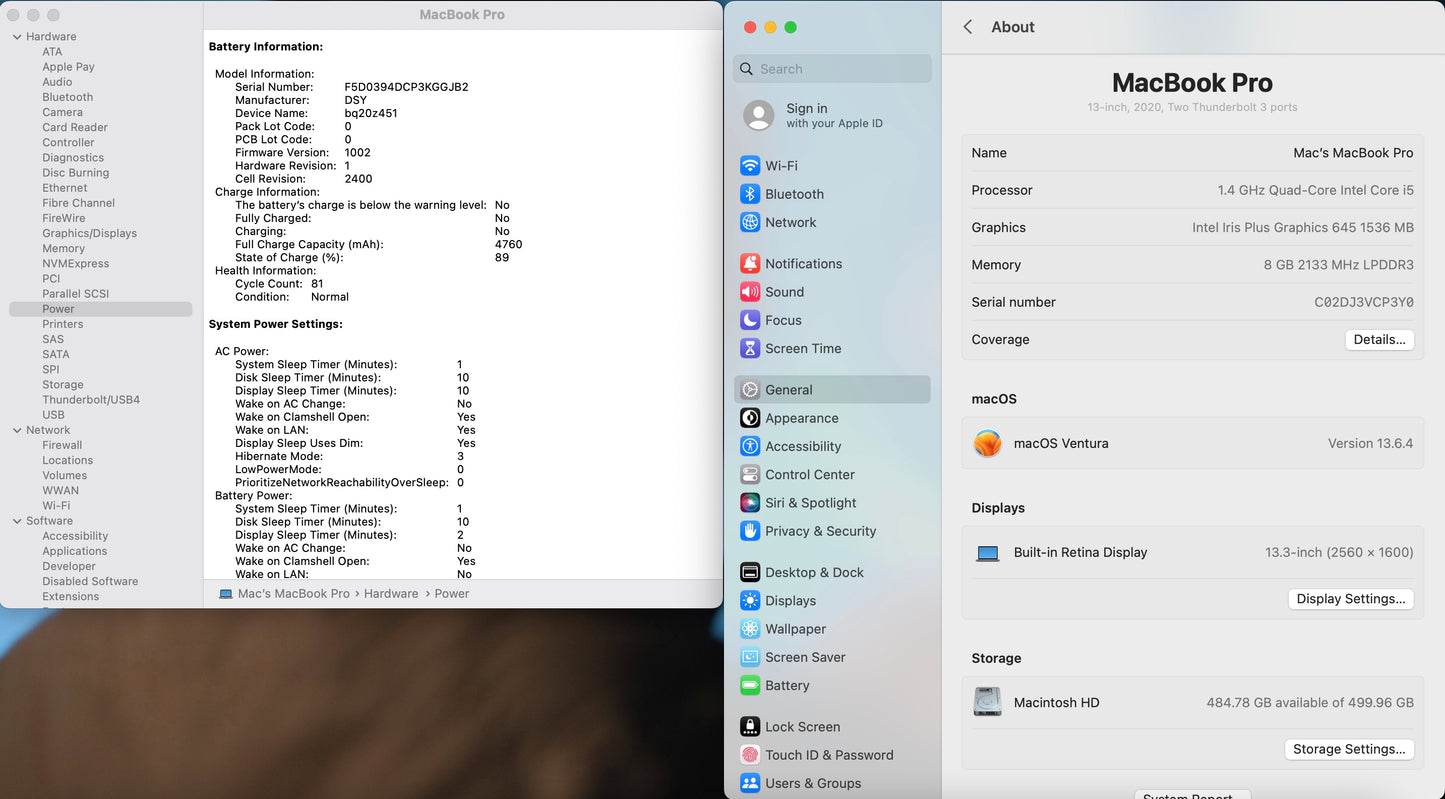Open Display Settings button
The width and height of the screenshot is (1445, 799).
(1350, 599)
